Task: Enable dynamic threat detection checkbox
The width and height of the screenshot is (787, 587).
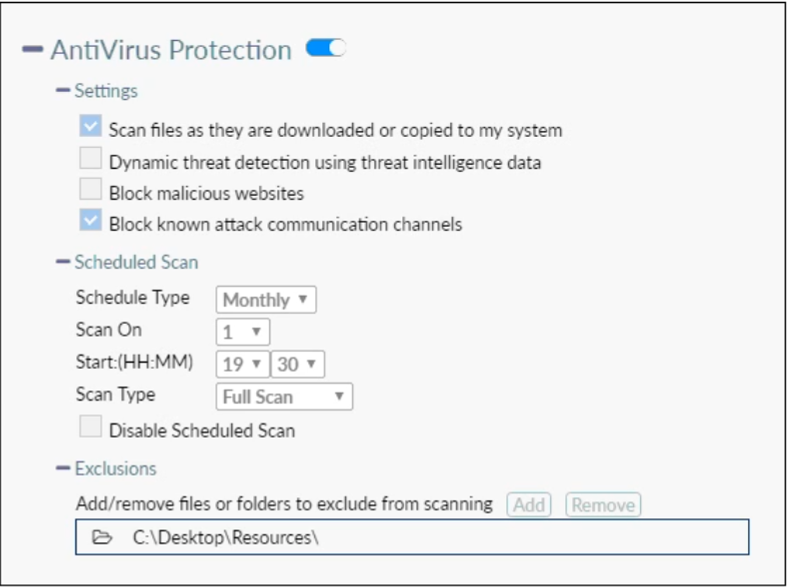Action: coord(91,159)
